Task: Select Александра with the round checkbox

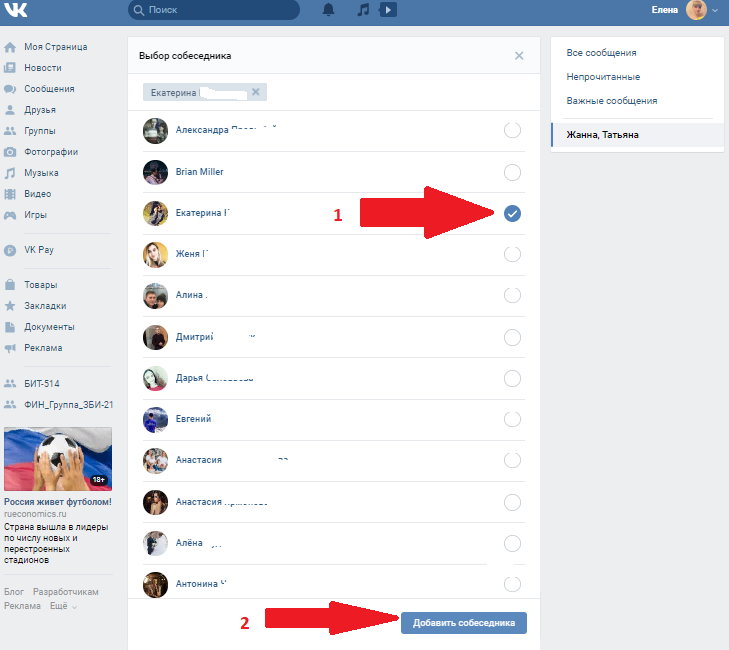Action: (512, 130)
